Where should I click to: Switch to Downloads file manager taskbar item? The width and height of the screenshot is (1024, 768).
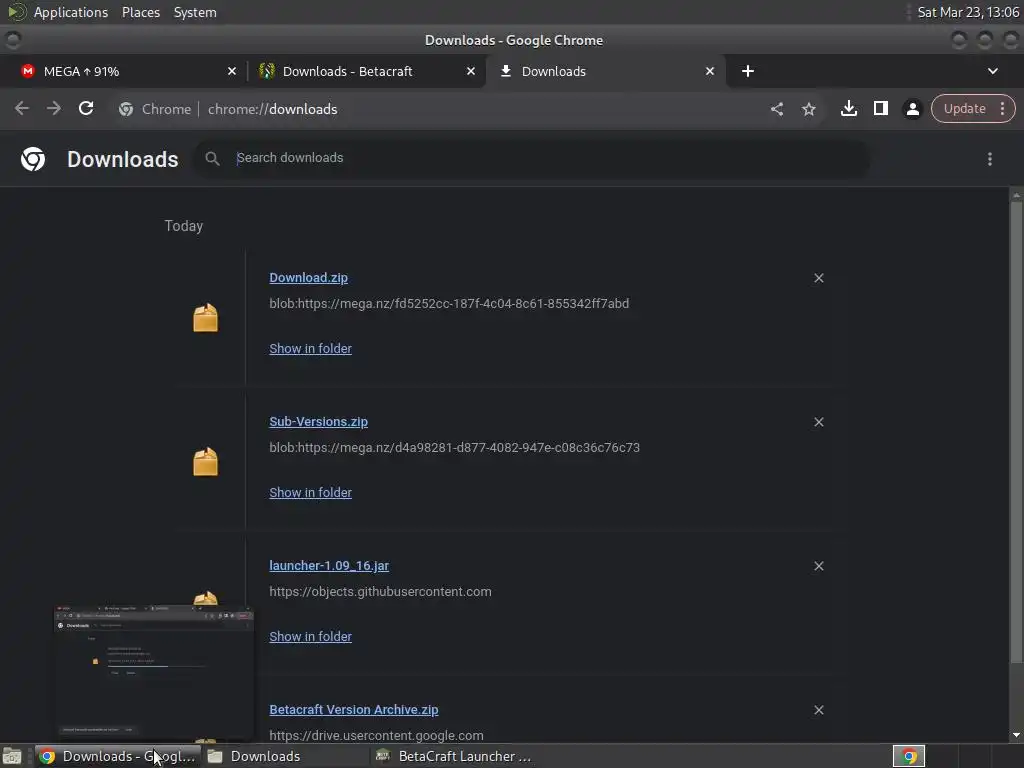tap(285, 756)
